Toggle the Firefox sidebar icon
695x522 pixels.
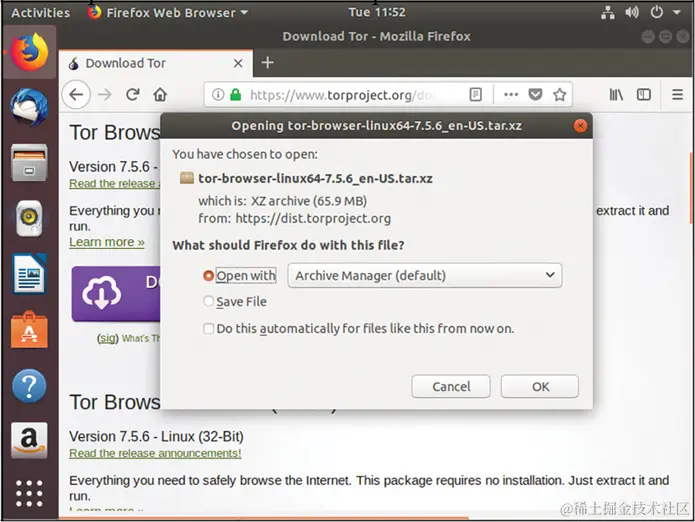[x=644, y=94]
